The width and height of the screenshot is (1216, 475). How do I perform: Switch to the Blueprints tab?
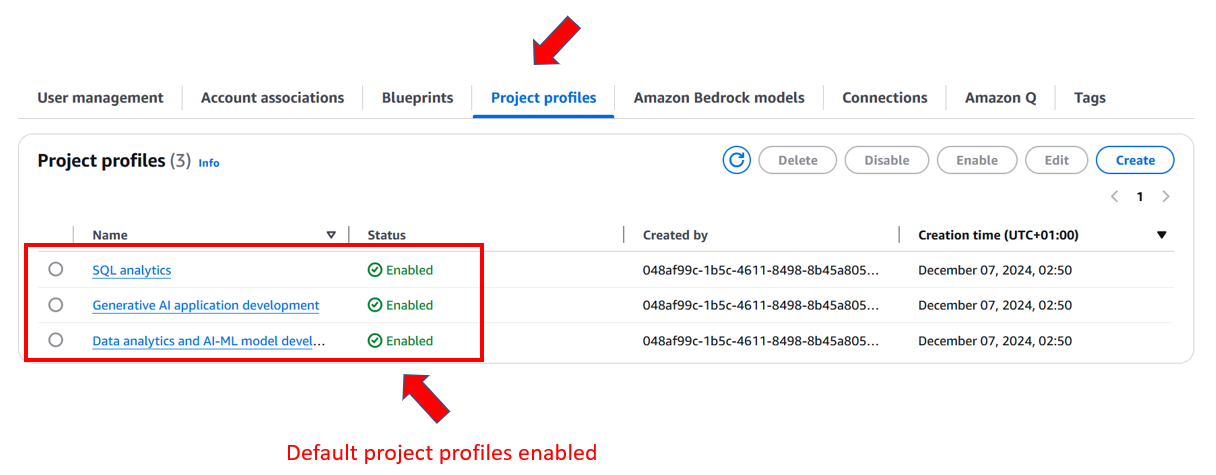click(x=418, y=98)
